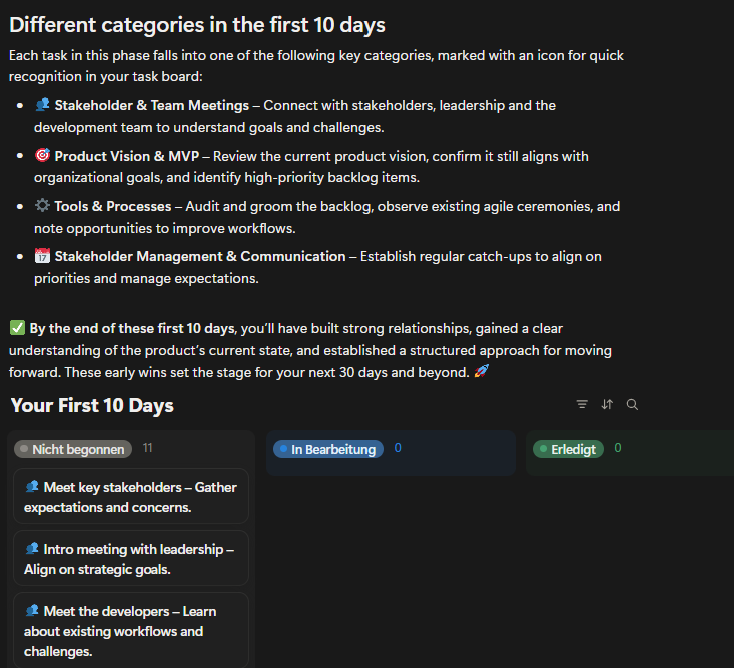The height and width of the screenshot is (668, 734).
Task: Open the Nicht begonnen status group menu
Action: pos(73,449)
